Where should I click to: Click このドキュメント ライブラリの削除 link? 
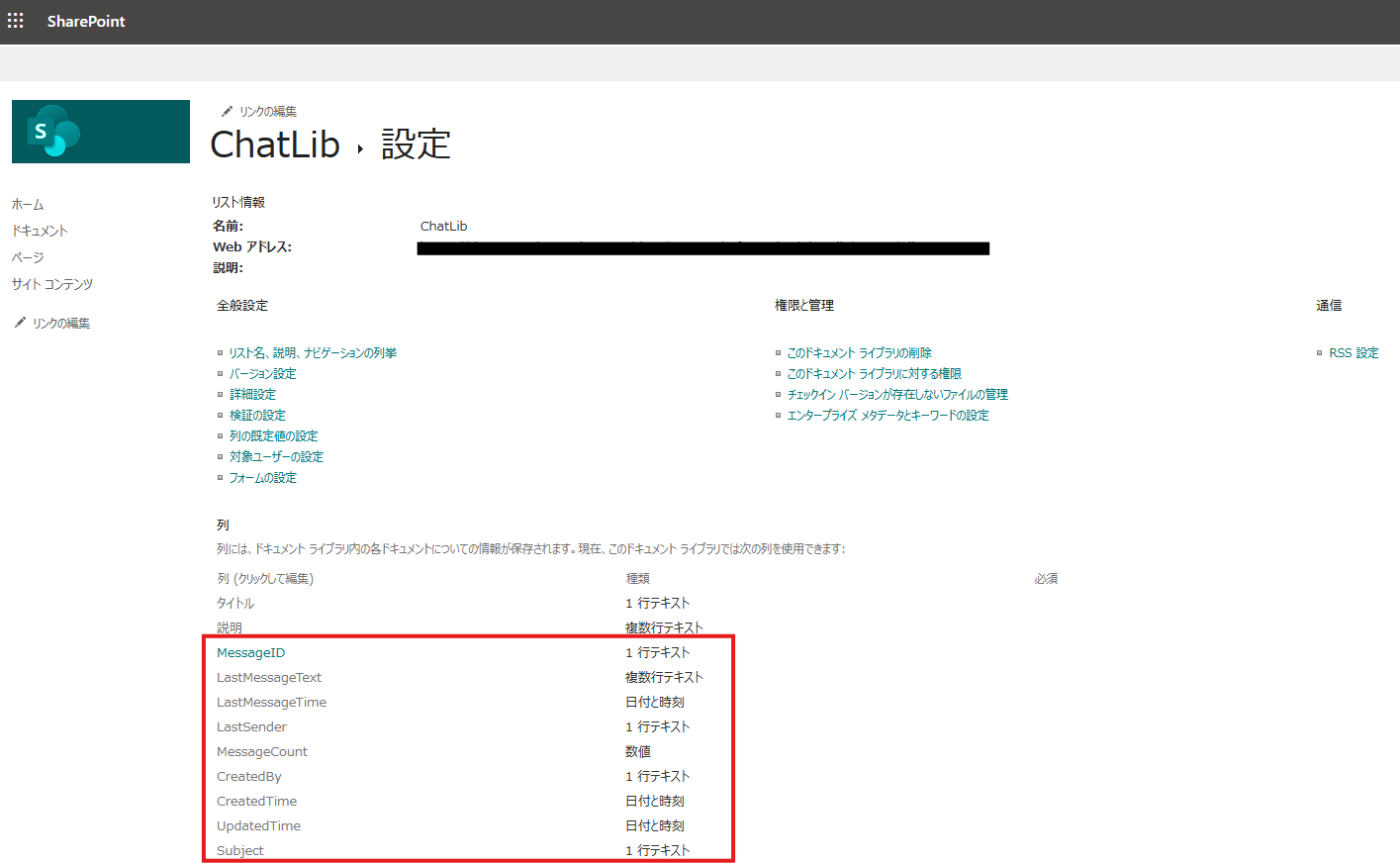[x=860, y=353]
